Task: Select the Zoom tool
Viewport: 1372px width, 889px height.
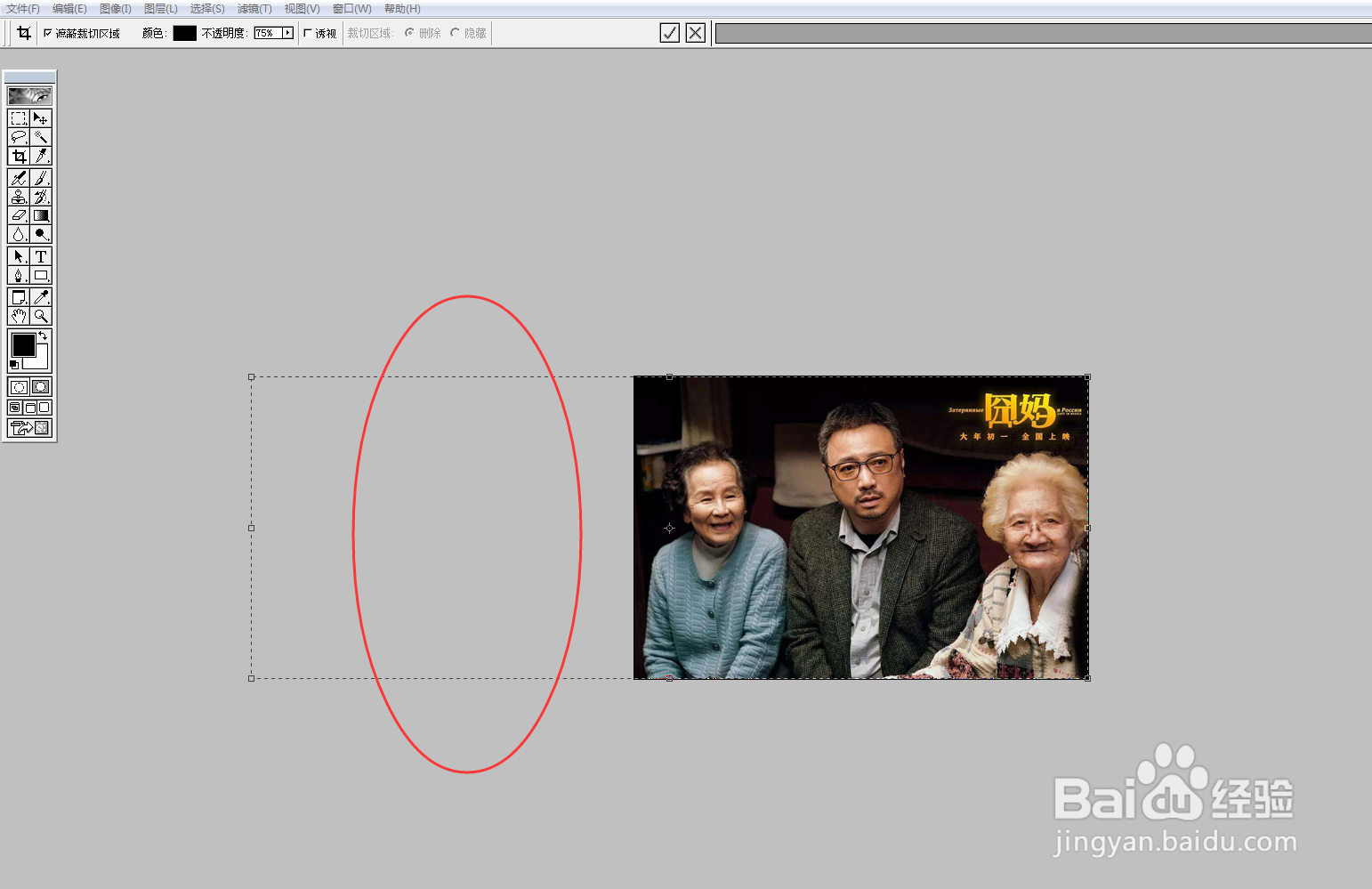Action: click(41, 316)
